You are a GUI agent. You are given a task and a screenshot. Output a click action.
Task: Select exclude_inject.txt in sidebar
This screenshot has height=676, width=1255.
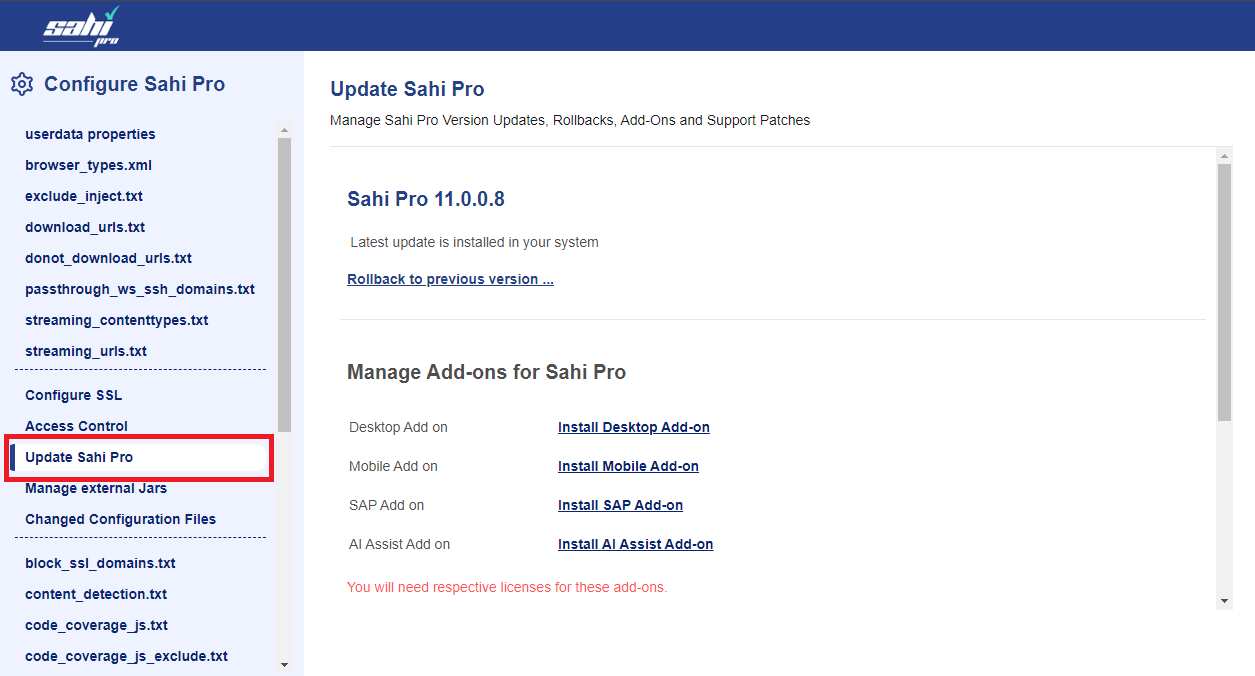84,196
